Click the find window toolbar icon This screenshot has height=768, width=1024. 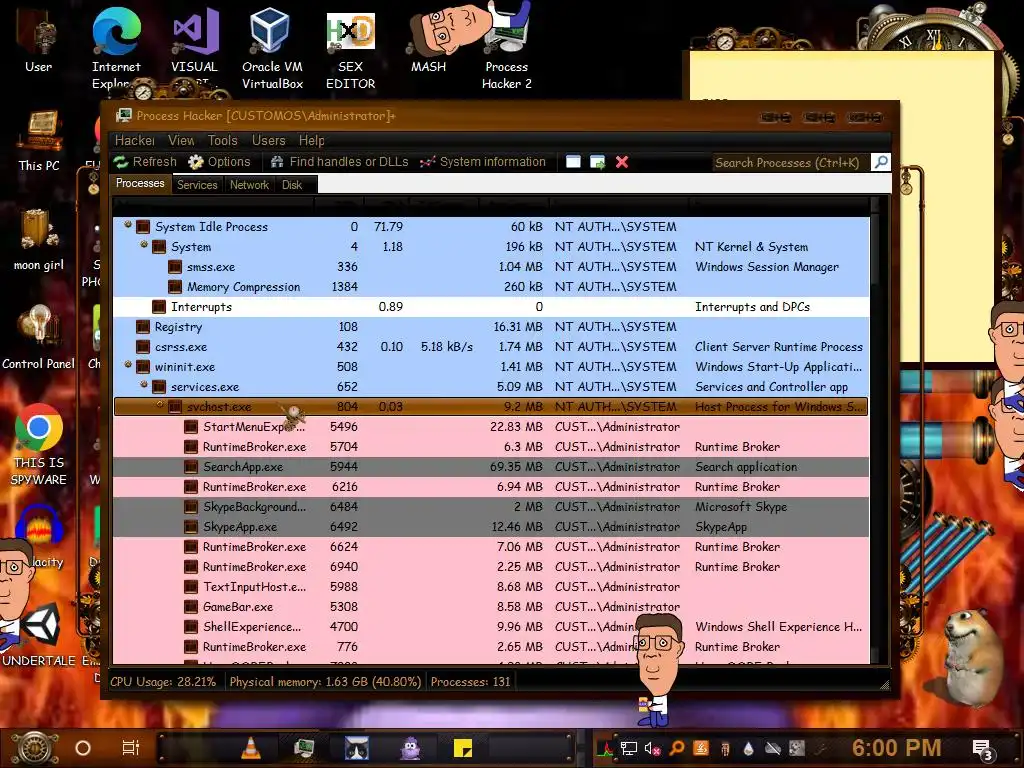[573, 162]
